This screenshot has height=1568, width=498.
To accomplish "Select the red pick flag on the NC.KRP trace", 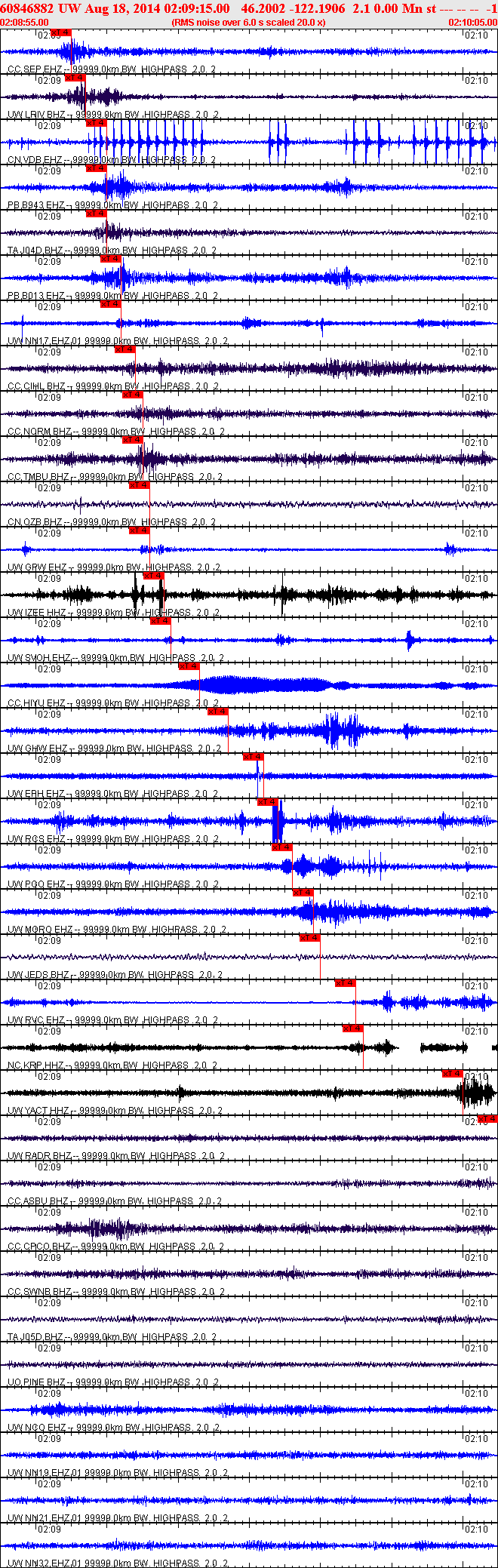I will tap(352, 1028).
